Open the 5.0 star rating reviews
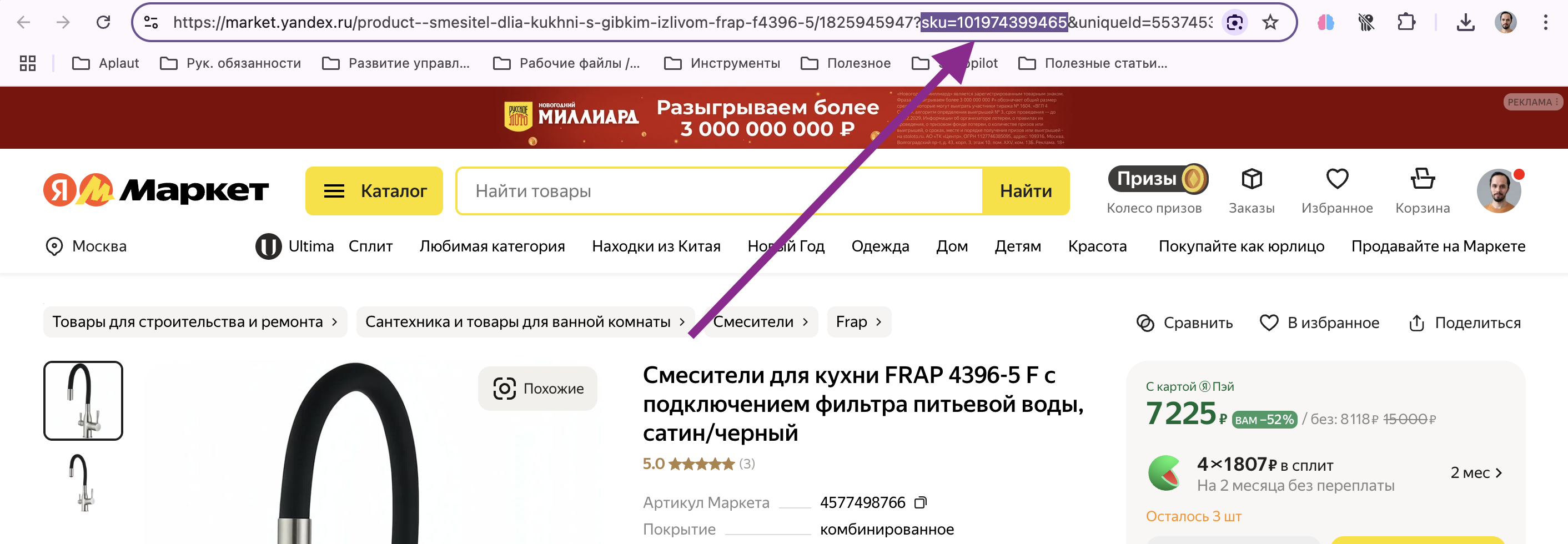Viewport: 1568px width, 544px height. (699, 464)
